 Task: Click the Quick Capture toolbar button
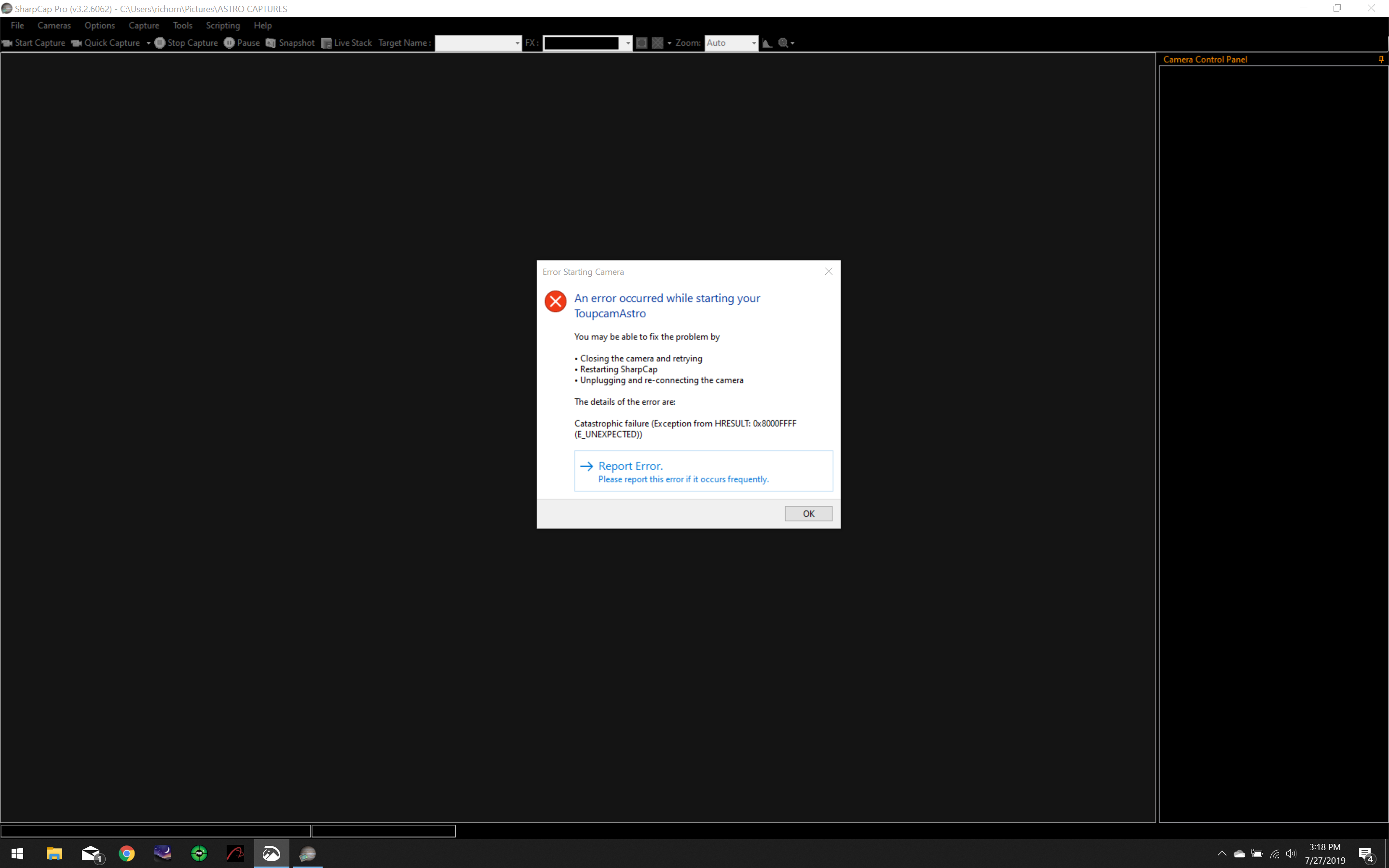click(x=106, y=43)
